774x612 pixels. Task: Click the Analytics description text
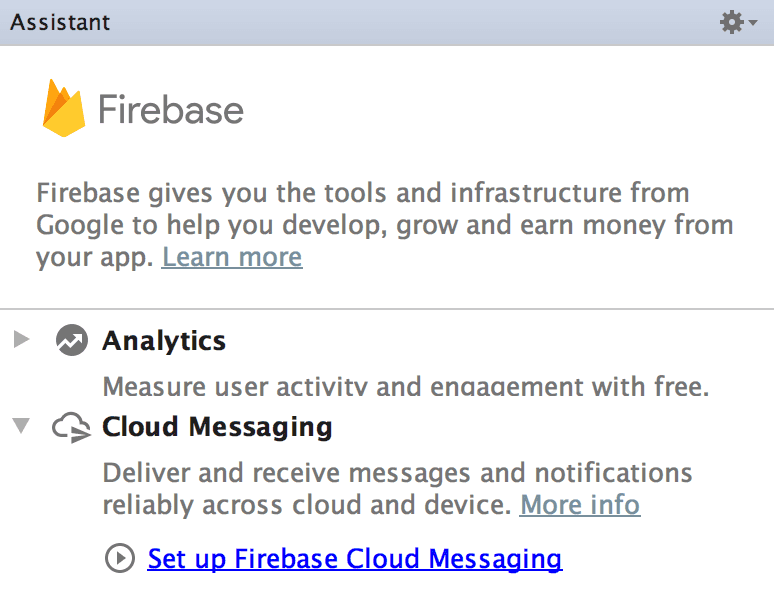[x=406, y=386]
